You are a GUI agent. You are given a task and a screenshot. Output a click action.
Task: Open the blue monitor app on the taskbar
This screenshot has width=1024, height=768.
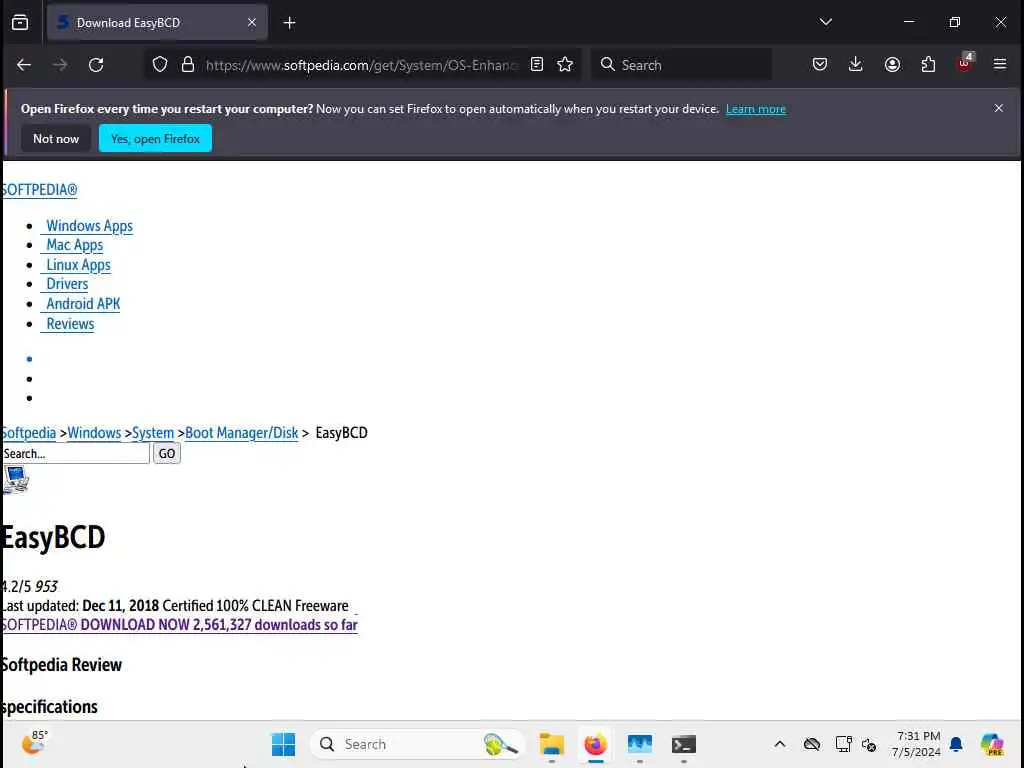point(640,744)
